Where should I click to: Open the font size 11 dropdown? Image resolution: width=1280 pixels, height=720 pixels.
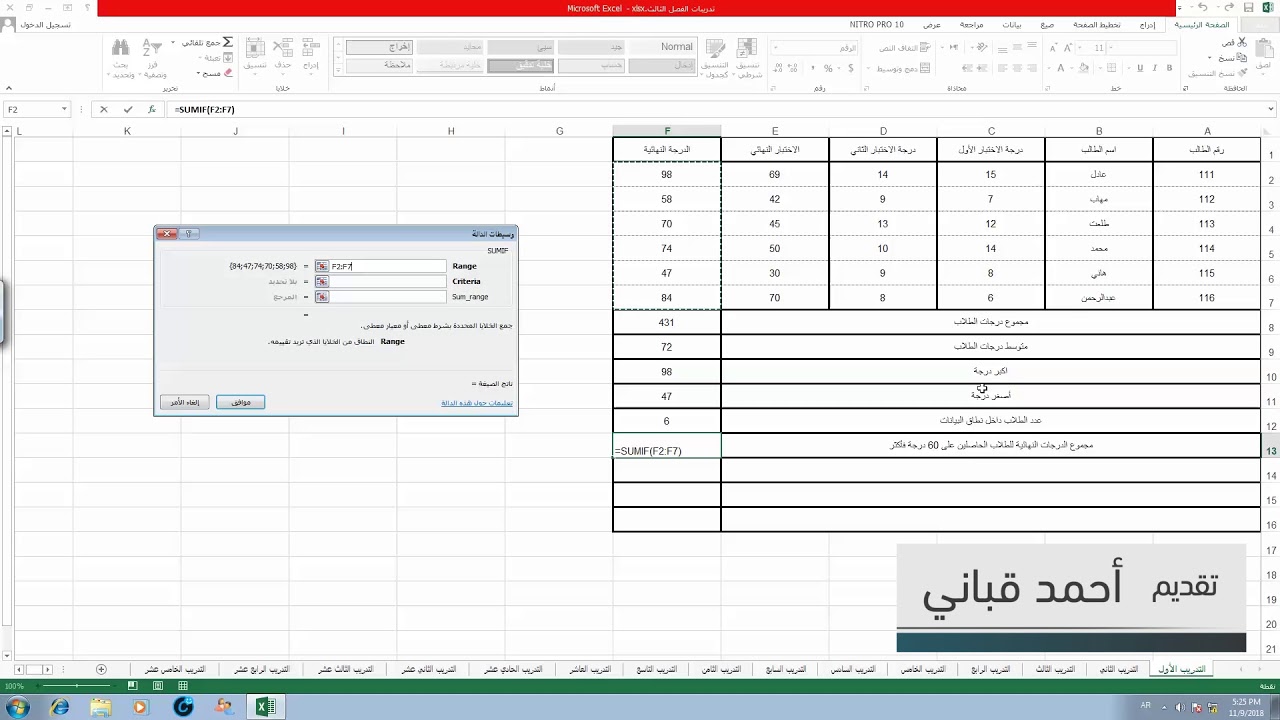[1079, 48]
